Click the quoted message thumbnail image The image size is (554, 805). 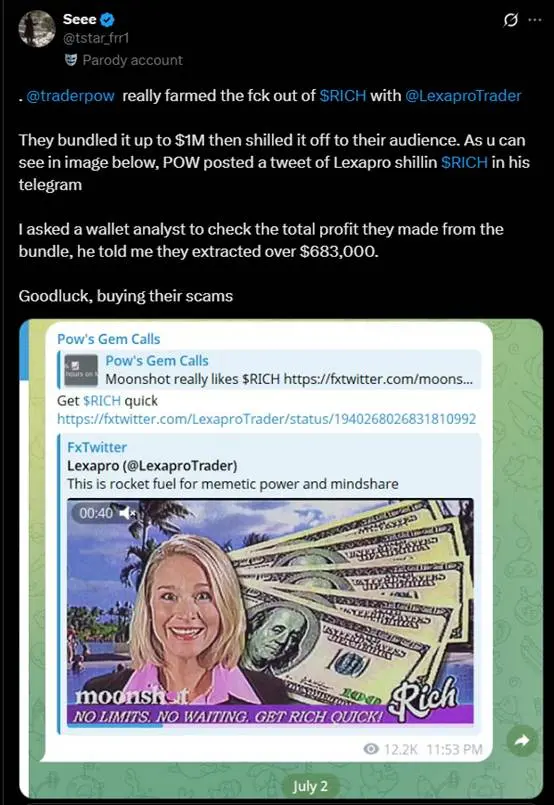point(81,370)
